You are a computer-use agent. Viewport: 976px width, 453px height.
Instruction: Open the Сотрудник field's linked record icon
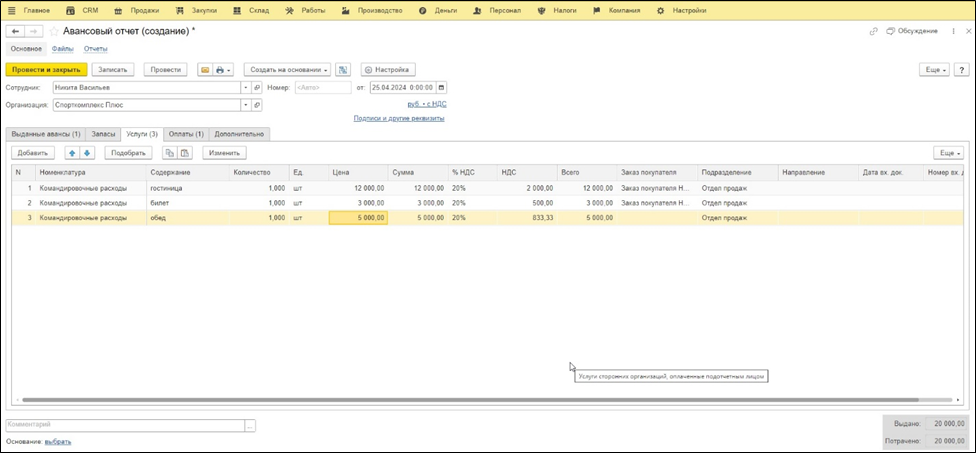[257, 88]
